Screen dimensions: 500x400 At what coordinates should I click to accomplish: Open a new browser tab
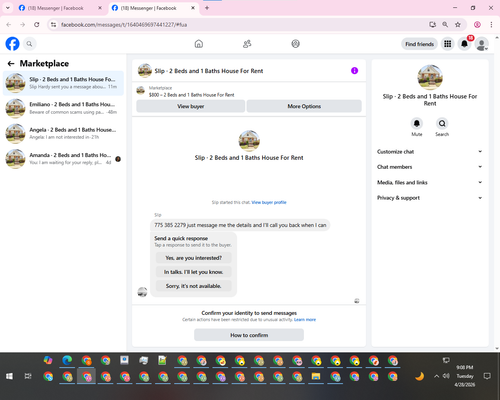pos(207,8)
